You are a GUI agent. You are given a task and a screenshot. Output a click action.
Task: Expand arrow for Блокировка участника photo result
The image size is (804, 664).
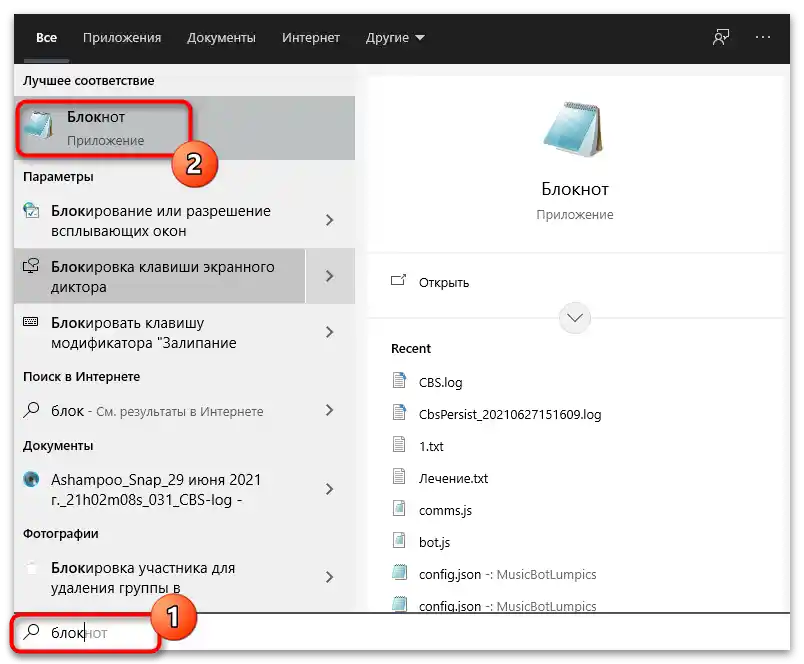(x=330, y=578)
